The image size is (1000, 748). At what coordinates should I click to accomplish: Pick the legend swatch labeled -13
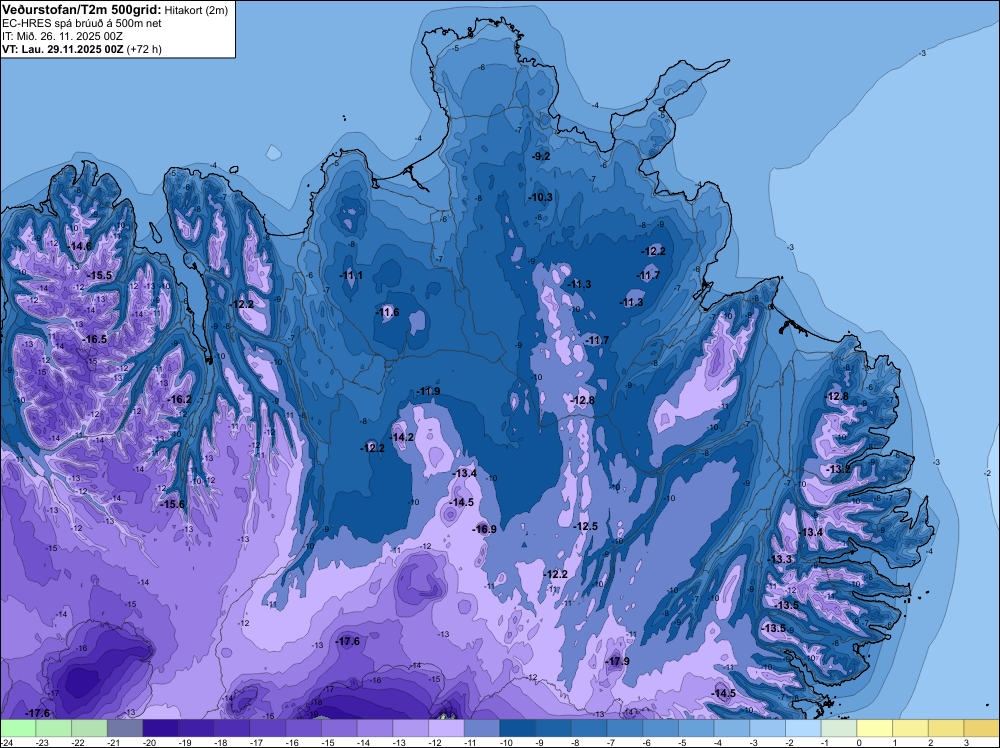click(x=411, y=728)
